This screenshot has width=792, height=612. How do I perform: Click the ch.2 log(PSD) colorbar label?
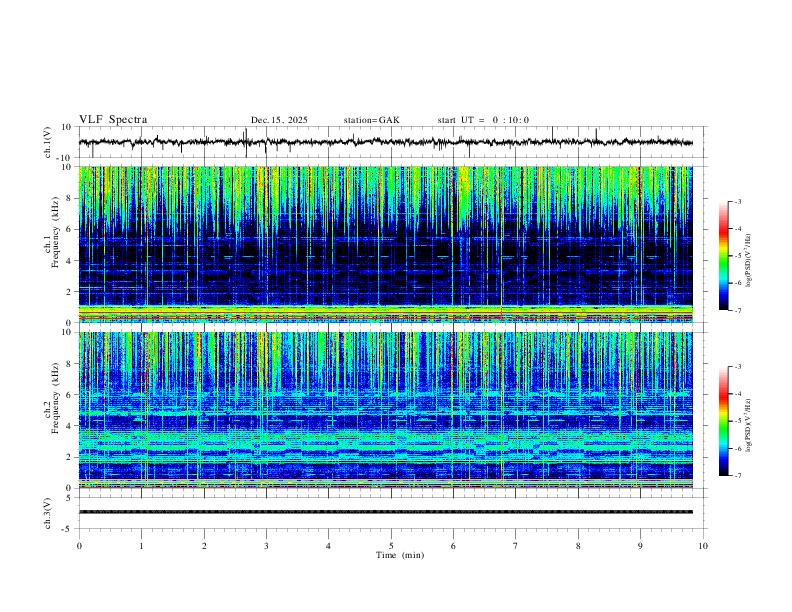click(749, 425)
